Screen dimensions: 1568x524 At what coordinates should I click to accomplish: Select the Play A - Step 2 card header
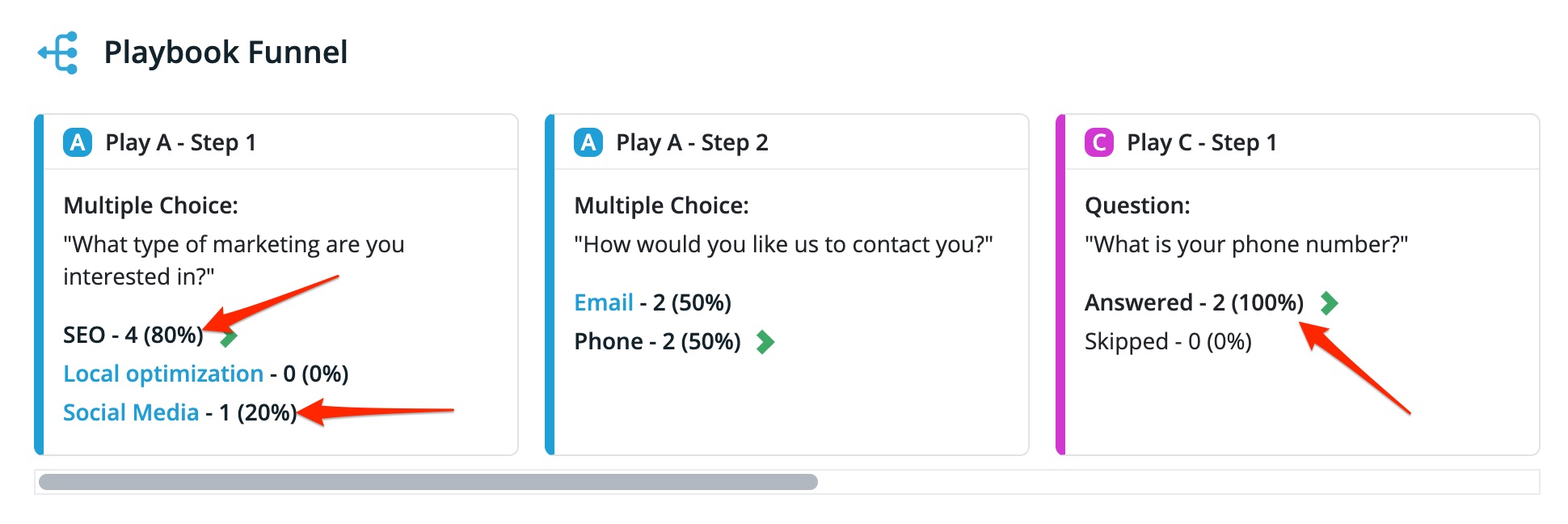pyautogui.click(x=791, y=142)
